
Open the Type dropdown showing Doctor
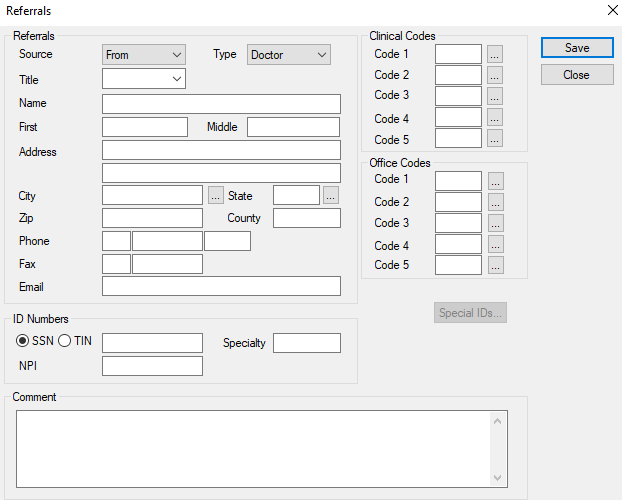tap(288, 55)
